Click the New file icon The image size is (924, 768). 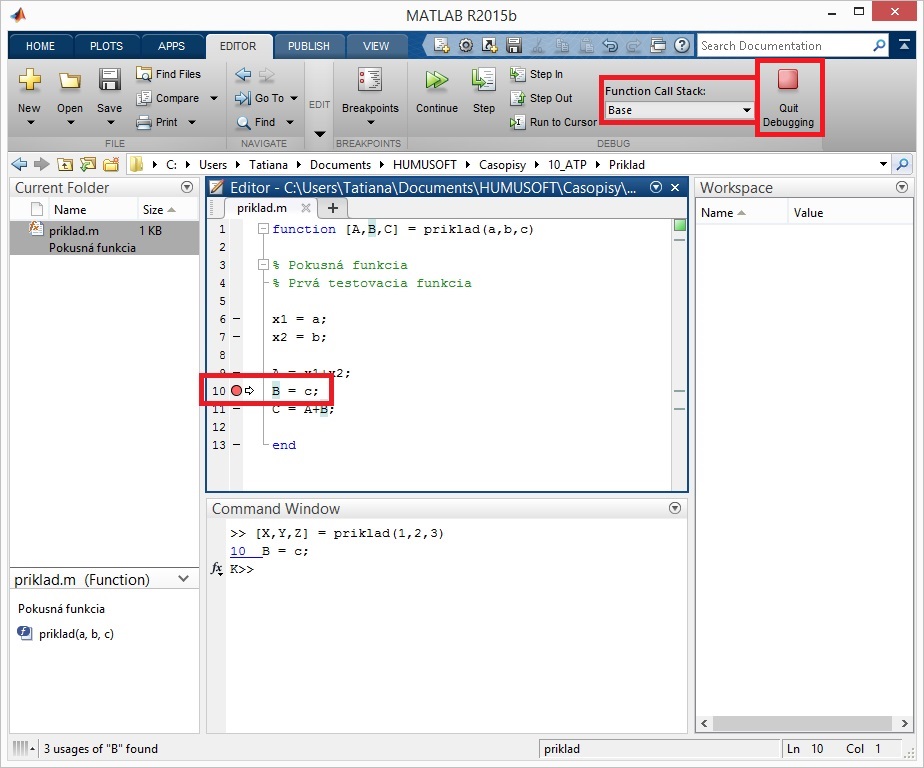pos(29,80)
